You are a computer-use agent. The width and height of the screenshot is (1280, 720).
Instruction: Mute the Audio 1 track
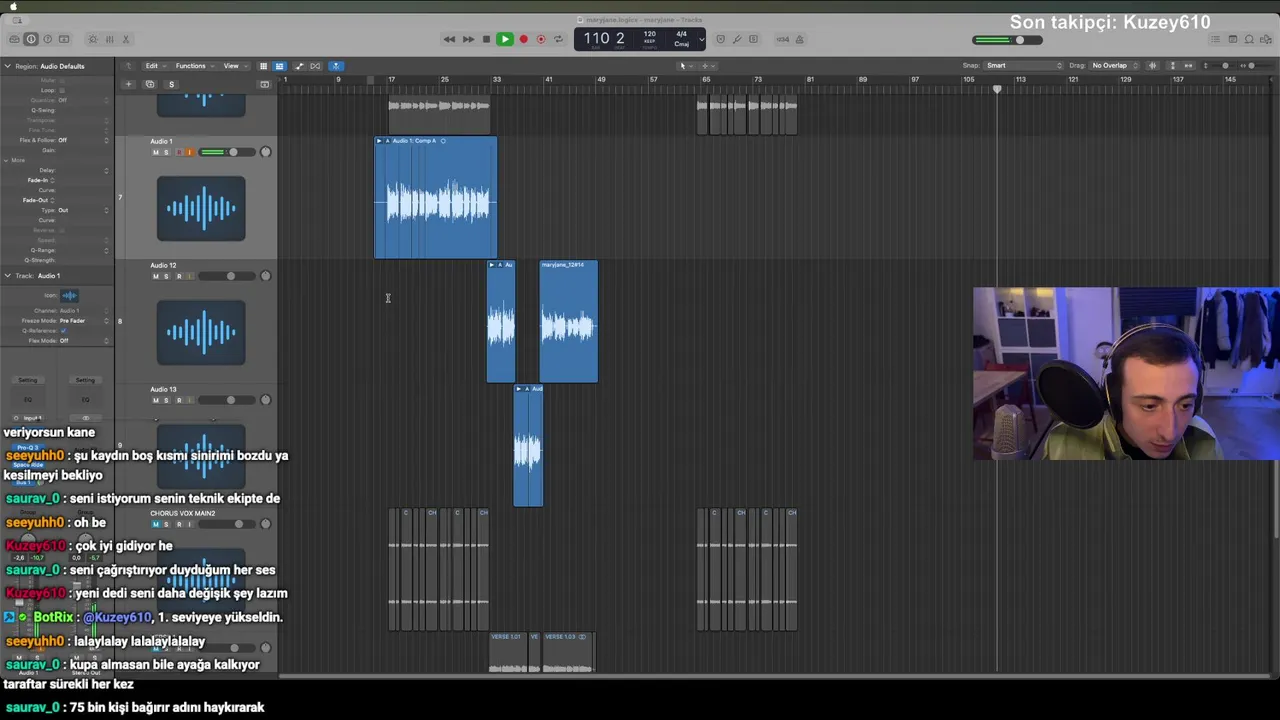(155, 152)
